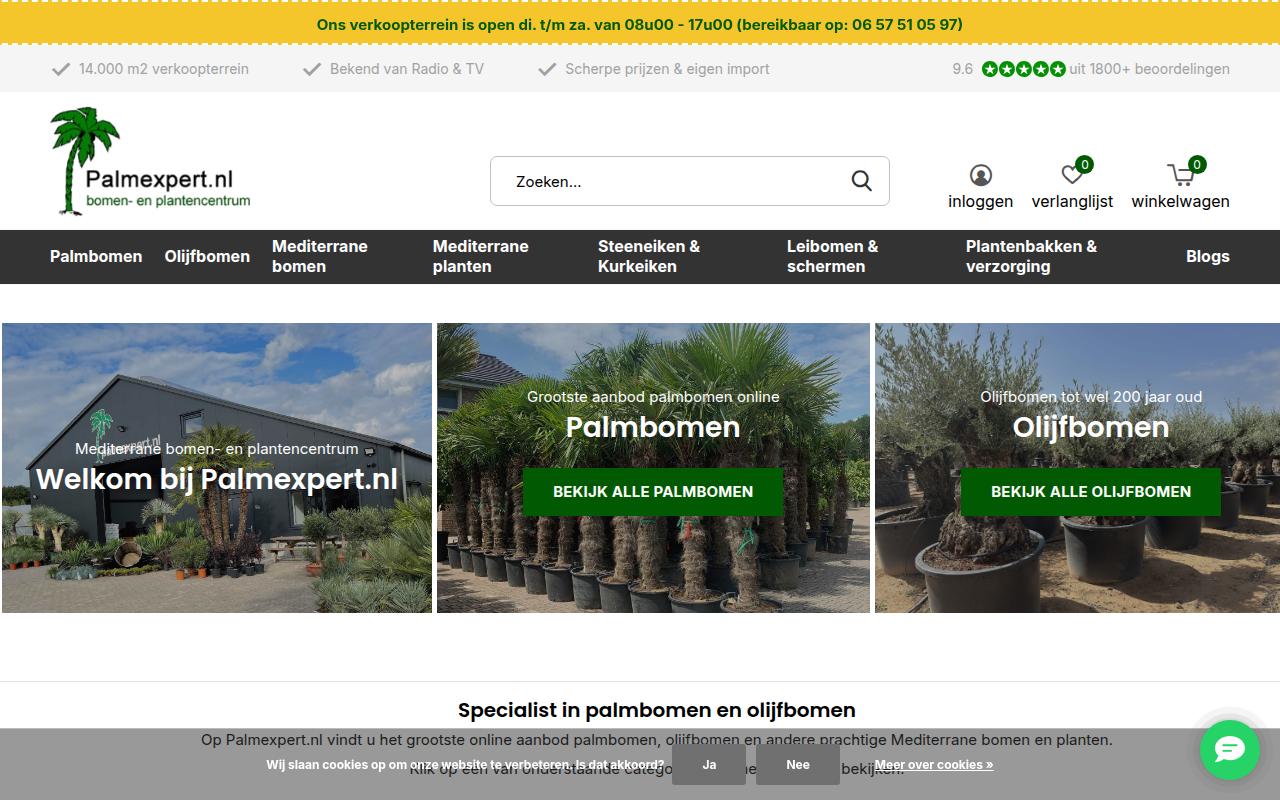Screen dimensions: 1280x800
Task: Open Plantenbakken & verzorging menu
Action: click(1031, 257)
